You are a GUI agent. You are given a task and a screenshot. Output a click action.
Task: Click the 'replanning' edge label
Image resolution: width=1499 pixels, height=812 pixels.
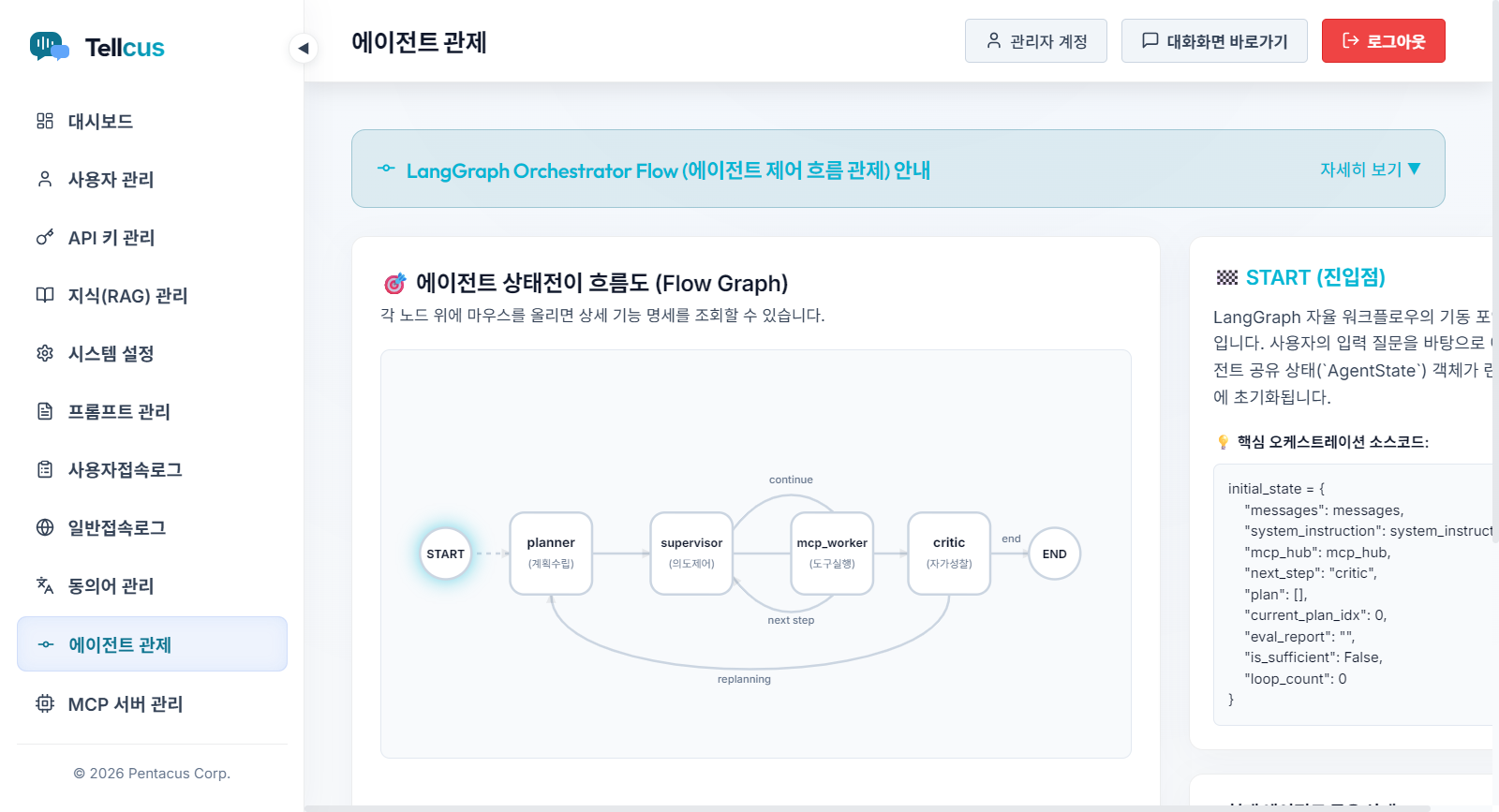744,679
